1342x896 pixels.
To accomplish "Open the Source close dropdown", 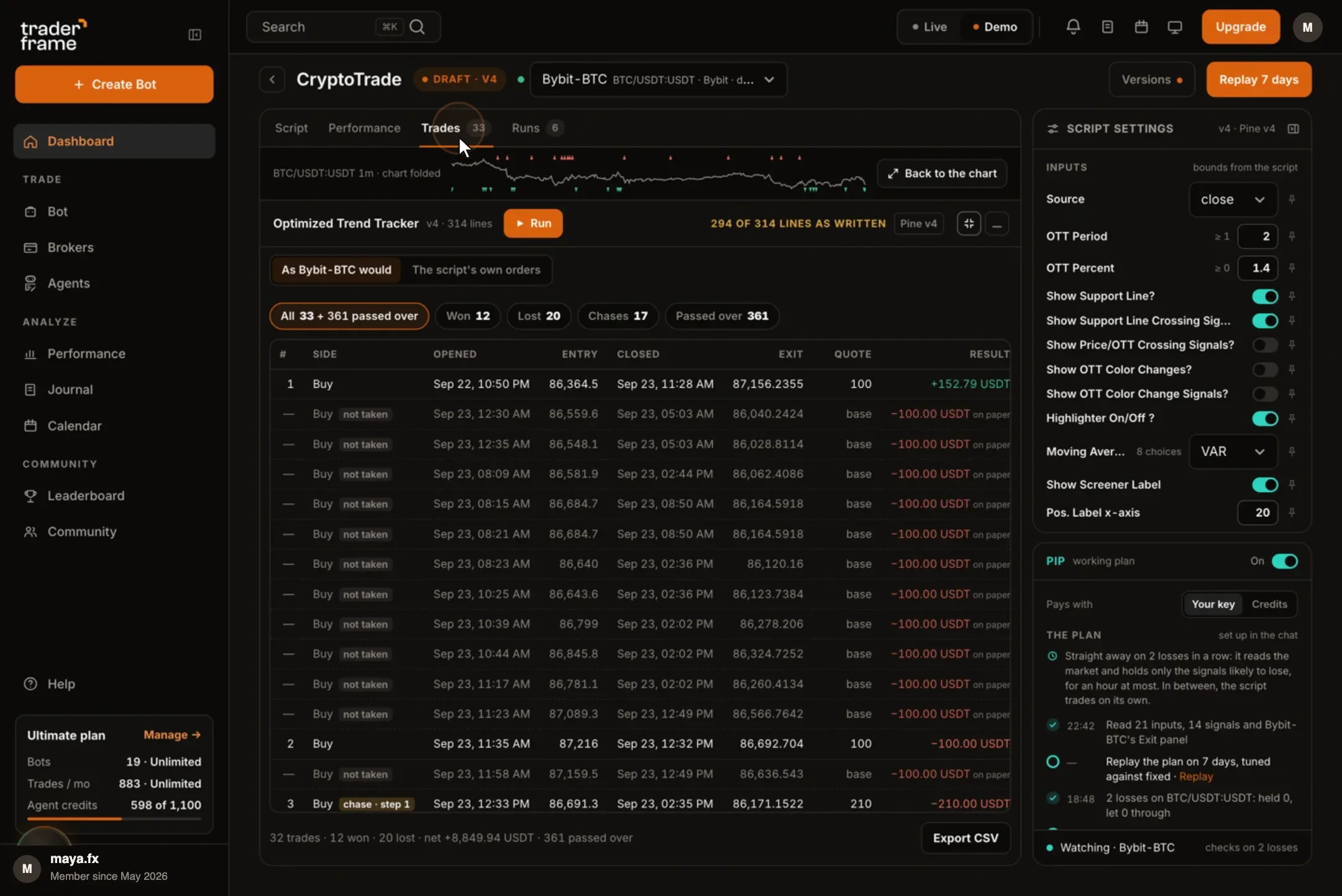I will click(1233, 199).
